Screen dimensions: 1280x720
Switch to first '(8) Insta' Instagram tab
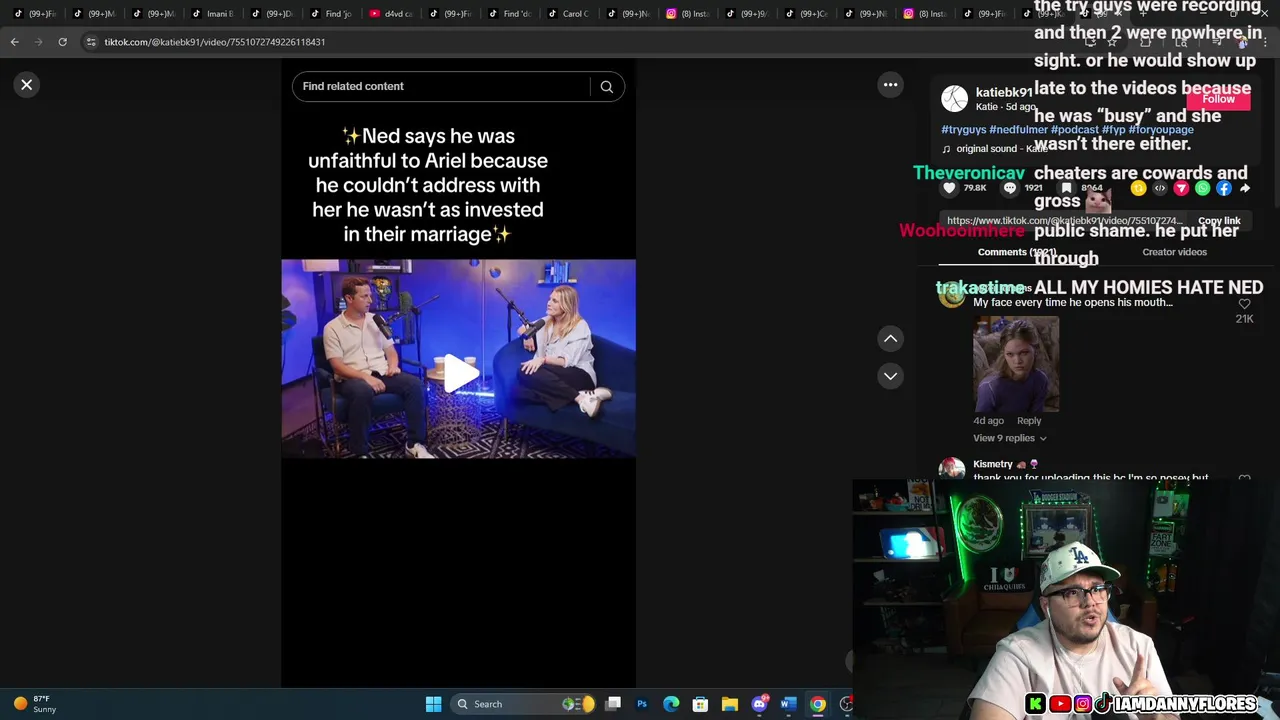pos(686,14)
